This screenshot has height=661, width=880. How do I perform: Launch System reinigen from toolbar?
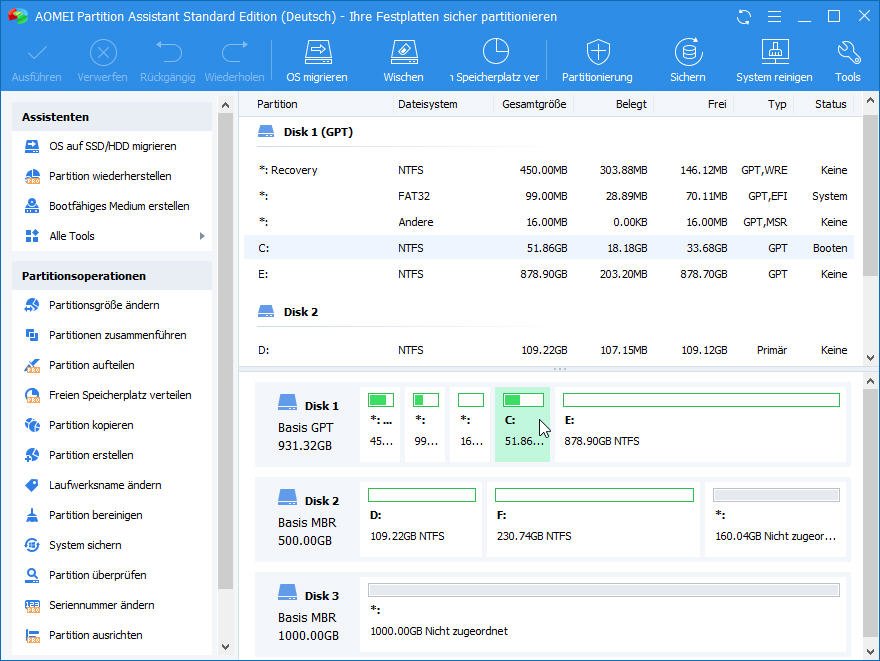pyautogui.click(x=774, y=60)
